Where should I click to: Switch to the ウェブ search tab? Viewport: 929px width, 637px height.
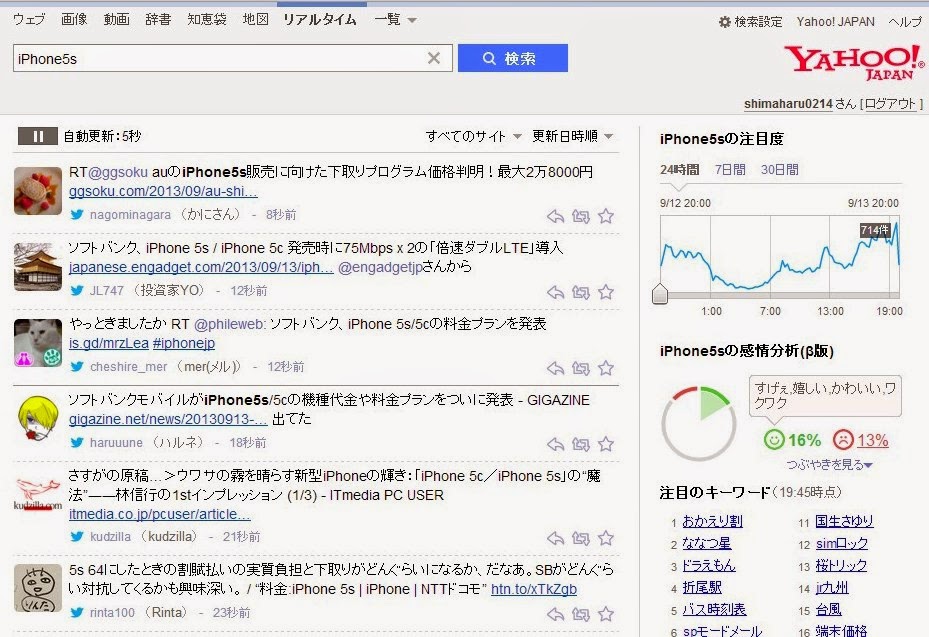click(x=29, y=20)
